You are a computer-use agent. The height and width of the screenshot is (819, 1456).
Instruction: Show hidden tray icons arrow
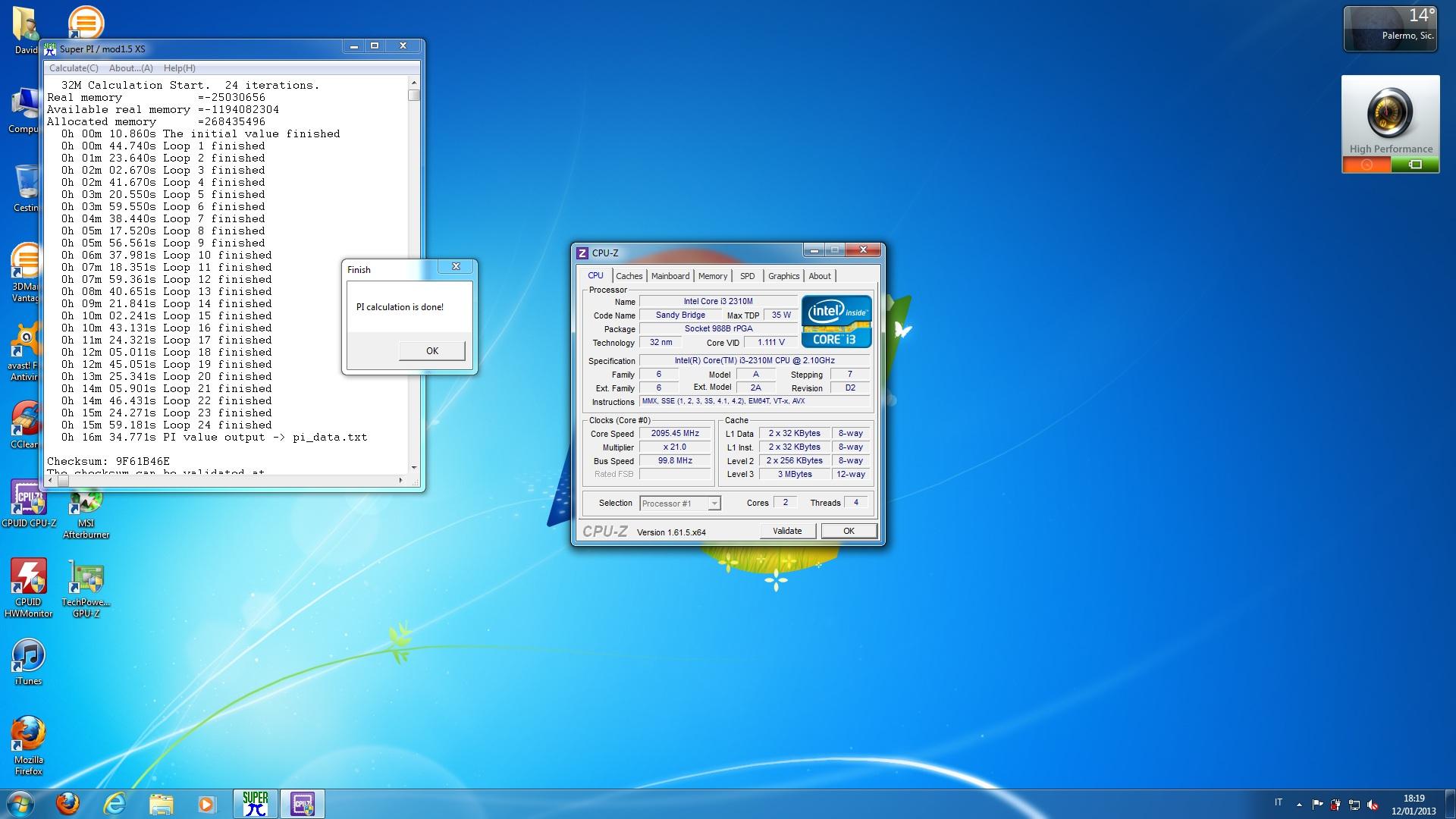pyautogui.click(x=1299, y=805)
